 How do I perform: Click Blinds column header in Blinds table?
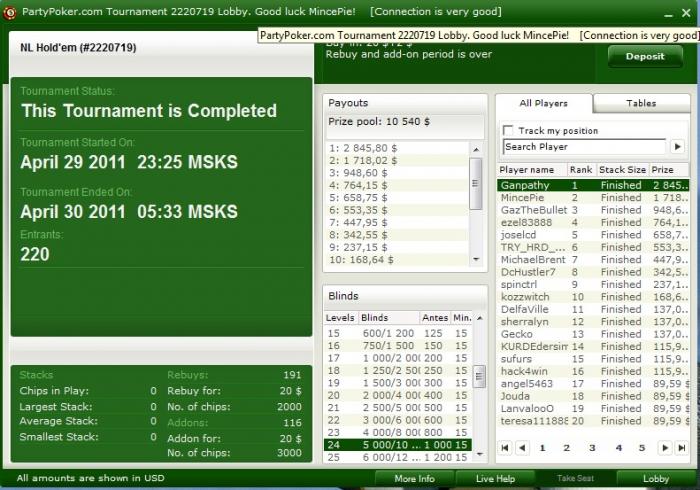[388, 318]
